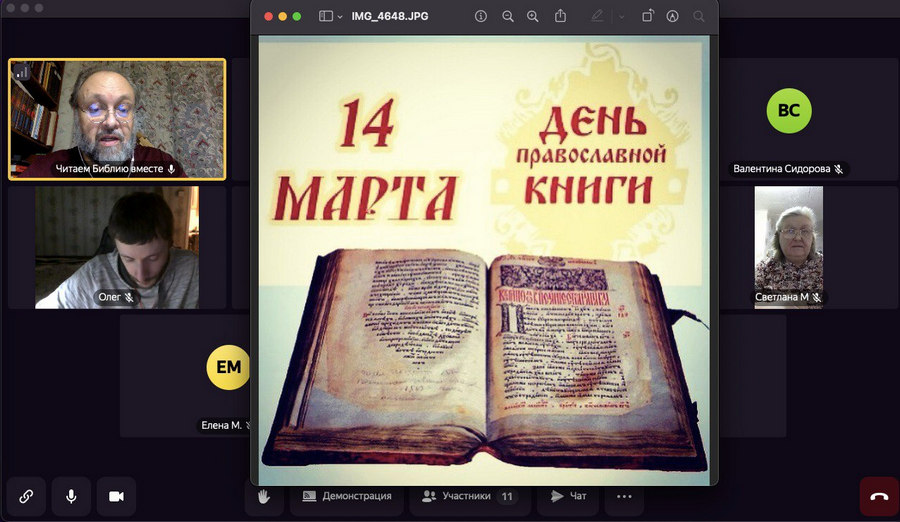Show the Markup toolbar in Preview
The width and height of the screenshot is (900, 522).
click(x=673, y=16)
